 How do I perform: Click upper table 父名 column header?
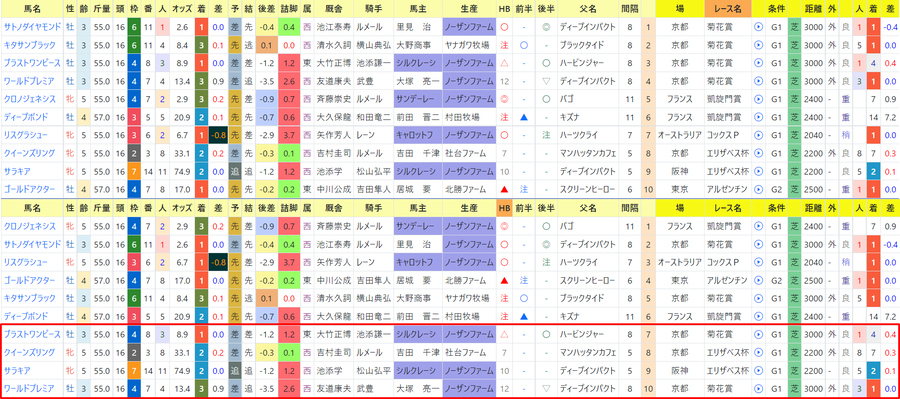587,9
